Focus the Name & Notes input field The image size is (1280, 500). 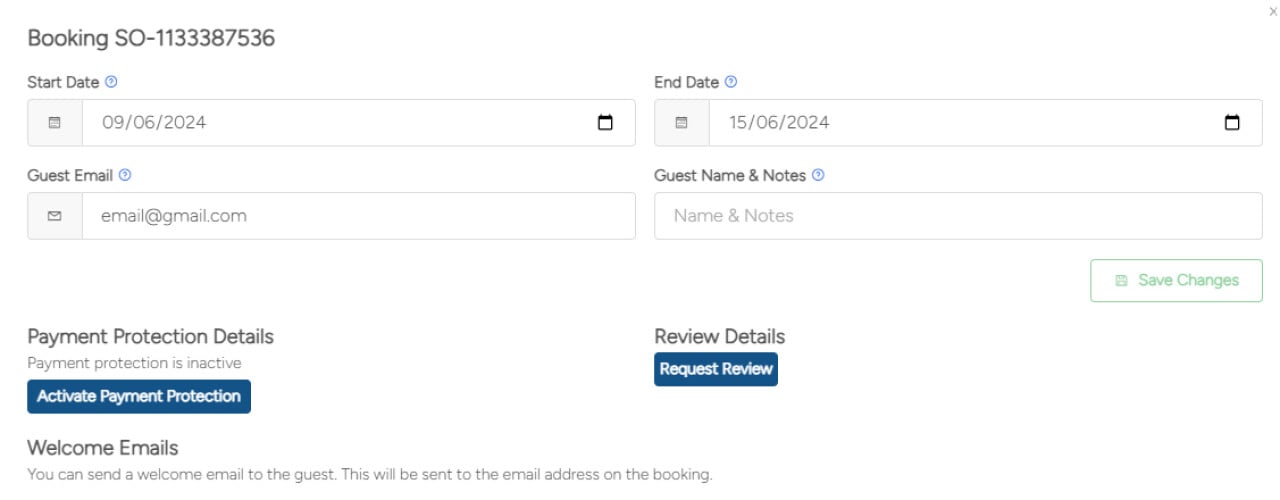958,216
